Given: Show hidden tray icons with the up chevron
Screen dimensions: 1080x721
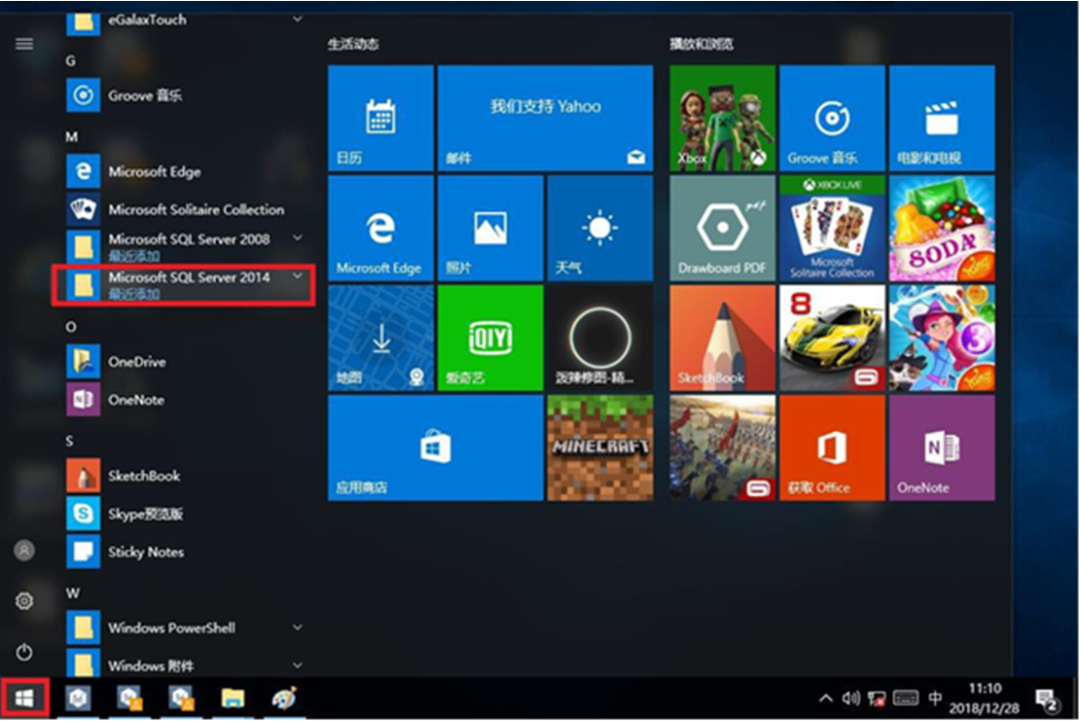Looking at the screenshot, I should [825, 698].
